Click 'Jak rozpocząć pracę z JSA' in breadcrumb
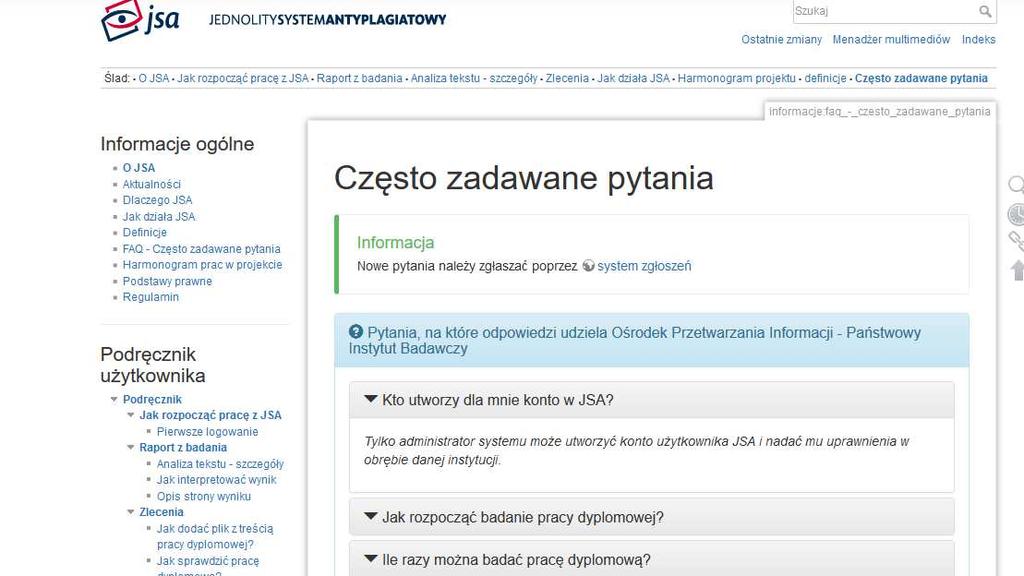 point(243,78)
